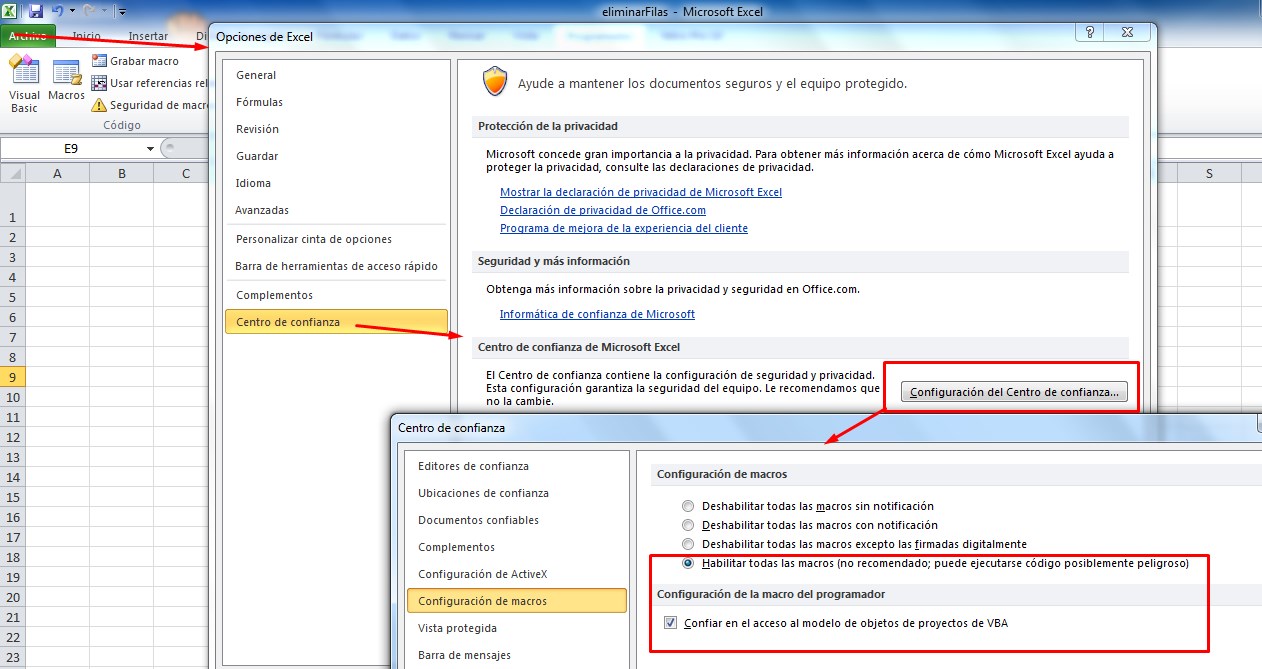Select Editores de confianza in Centro de confianza
The width and height of the screenshot is (1262, 669).
click(516, 466)
